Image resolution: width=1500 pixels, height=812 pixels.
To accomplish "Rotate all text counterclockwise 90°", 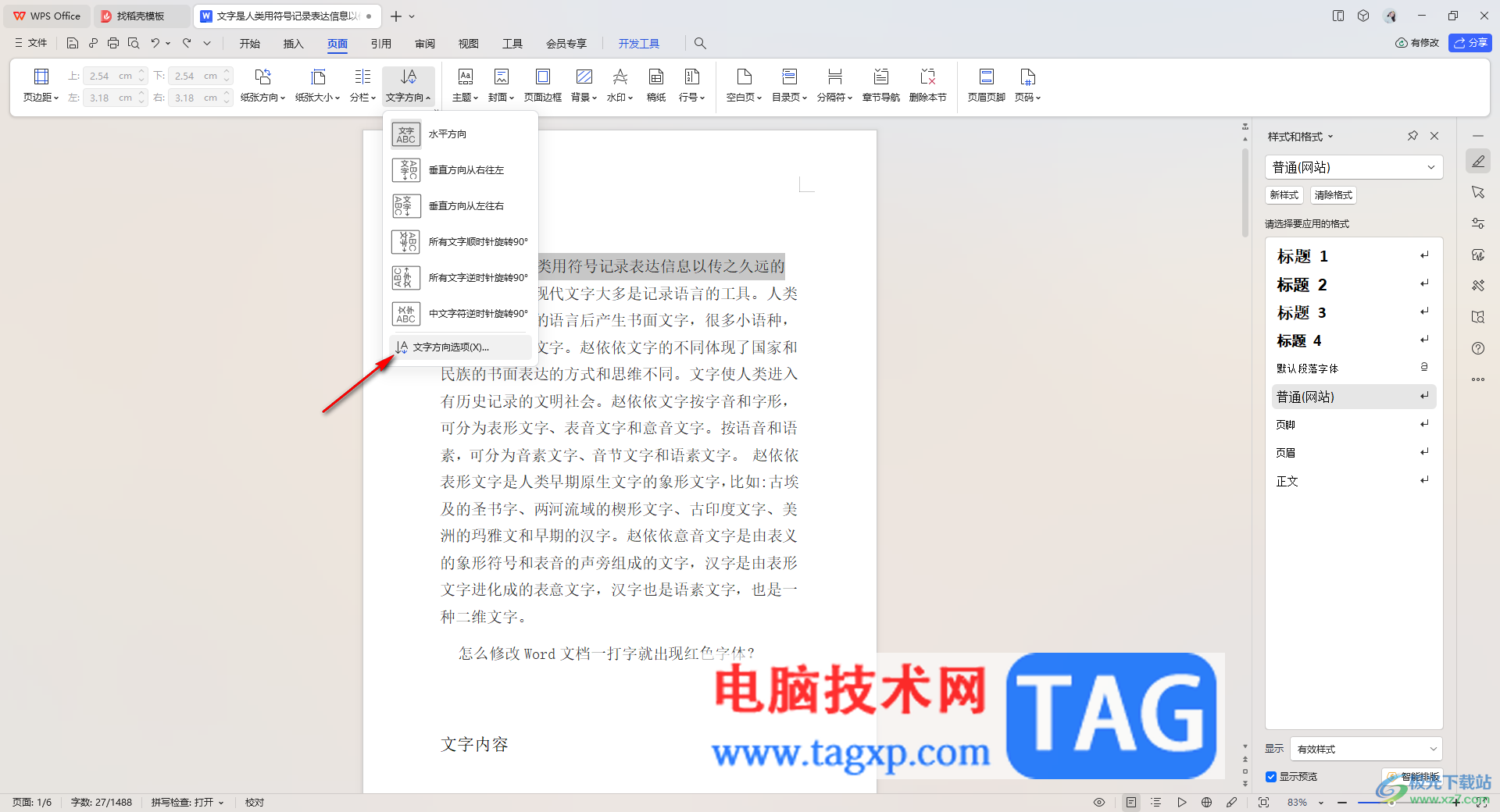I will [x=461, y=278].
